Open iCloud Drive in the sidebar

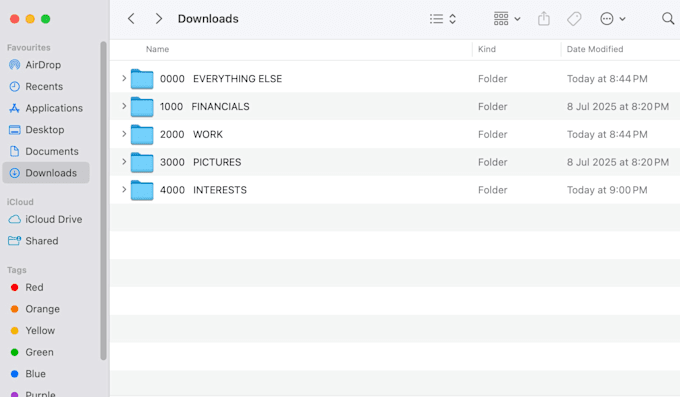pyautogui.click(x=46, y=219)
